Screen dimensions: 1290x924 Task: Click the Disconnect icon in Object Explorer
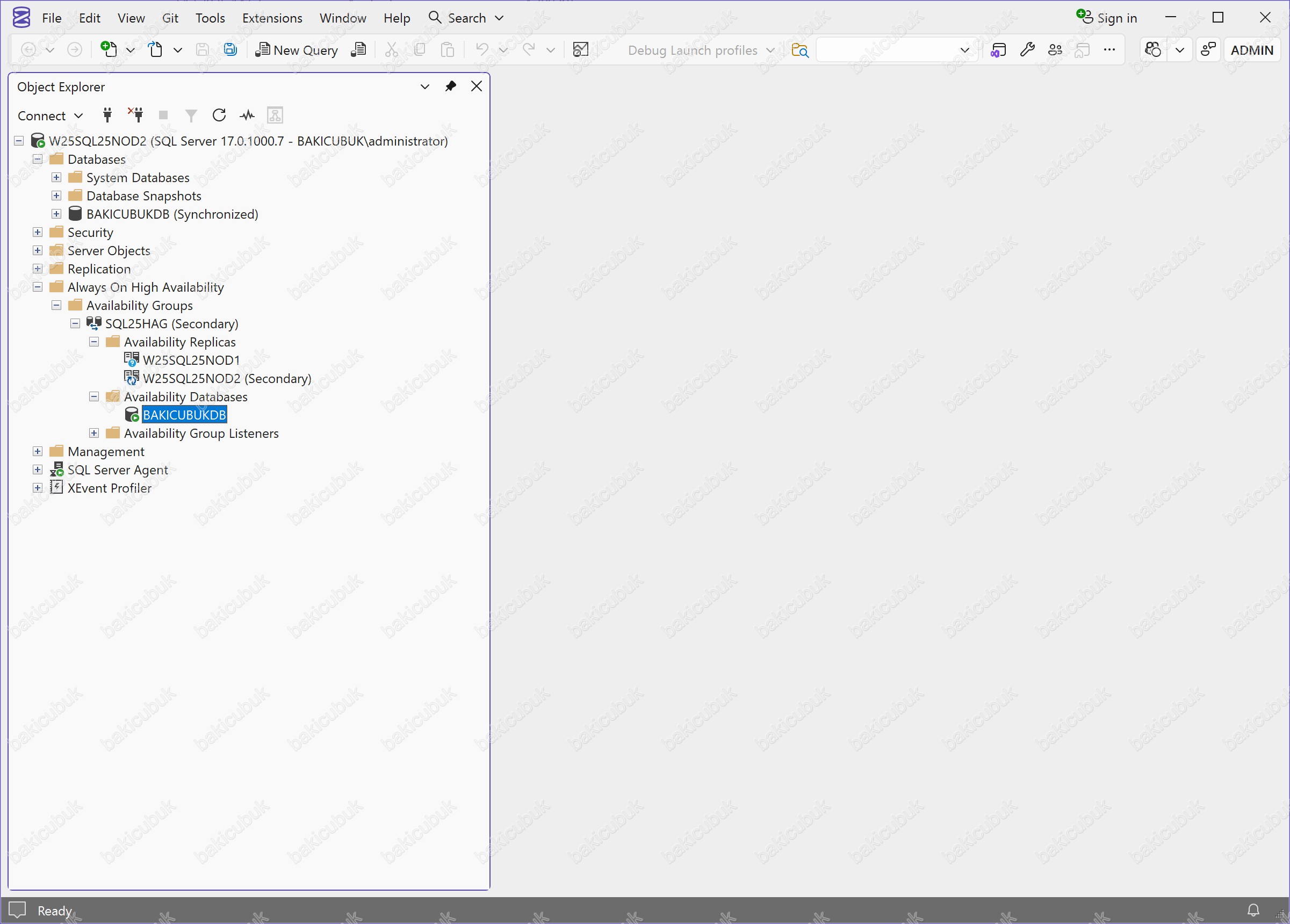[135, 115]
